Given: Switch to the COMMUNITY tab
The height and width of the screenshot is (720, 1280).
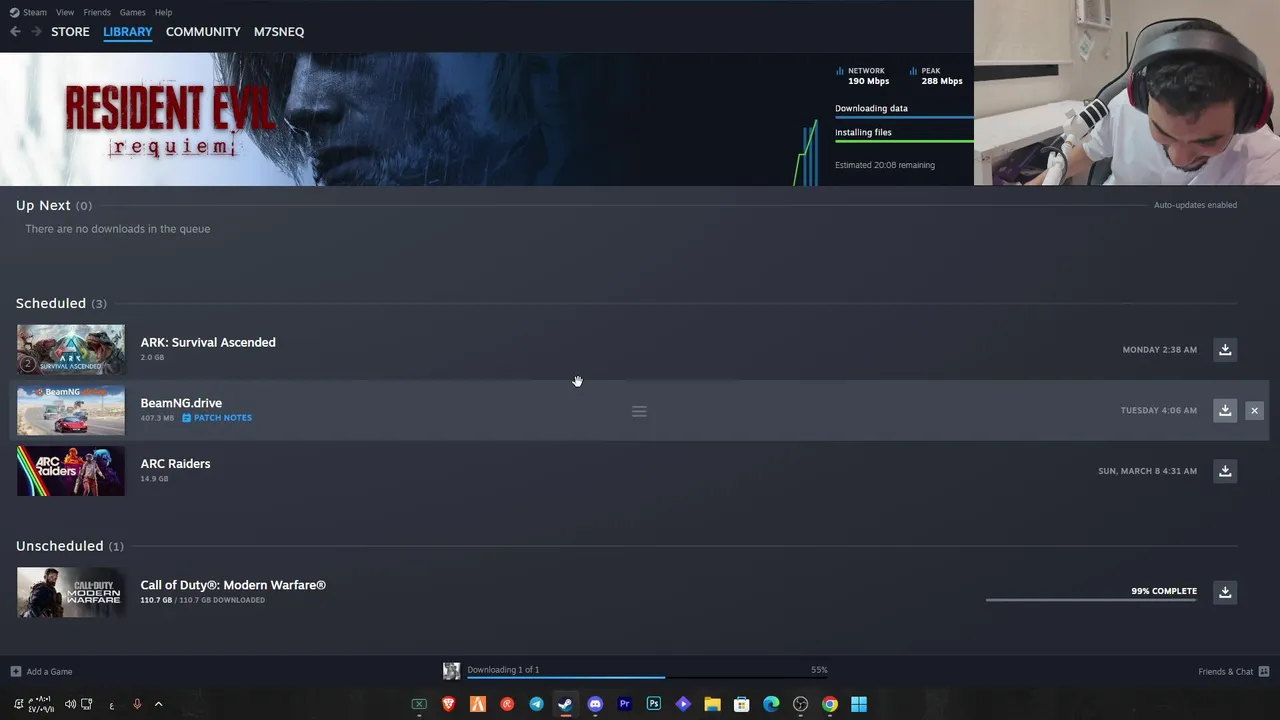Looking at the screenshot, I should tap(203, 32).
